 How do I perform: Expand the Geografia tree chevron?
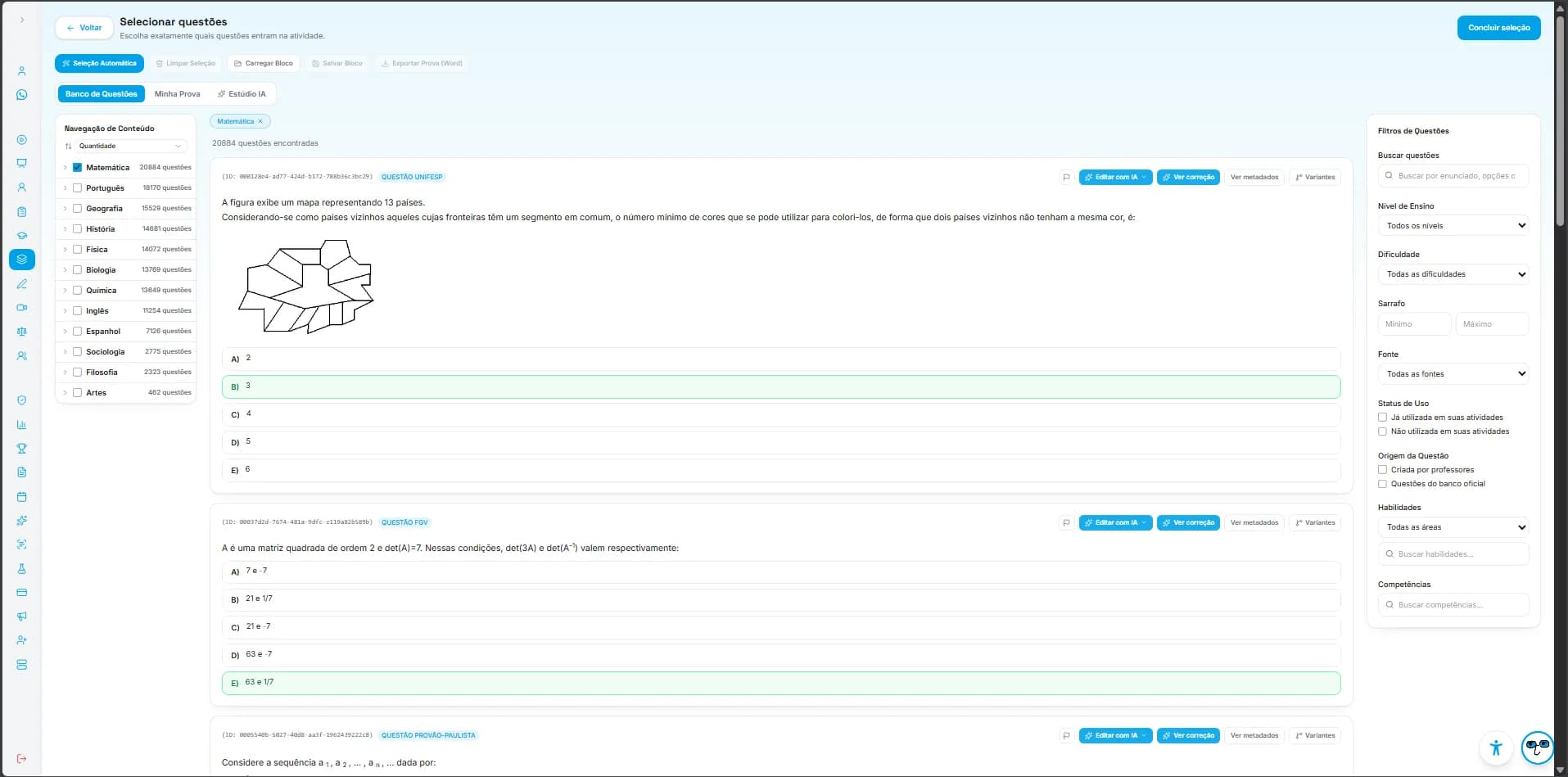(x=65, y=209)
